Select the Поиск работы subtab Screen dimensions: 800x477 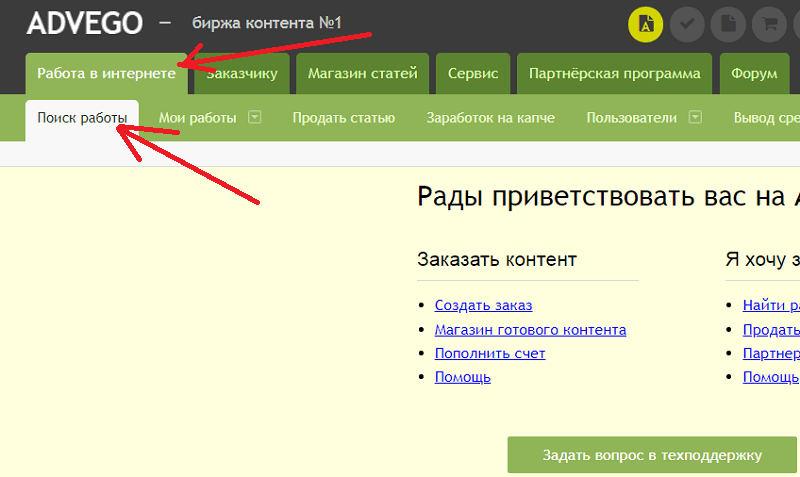tap(82, 118)
